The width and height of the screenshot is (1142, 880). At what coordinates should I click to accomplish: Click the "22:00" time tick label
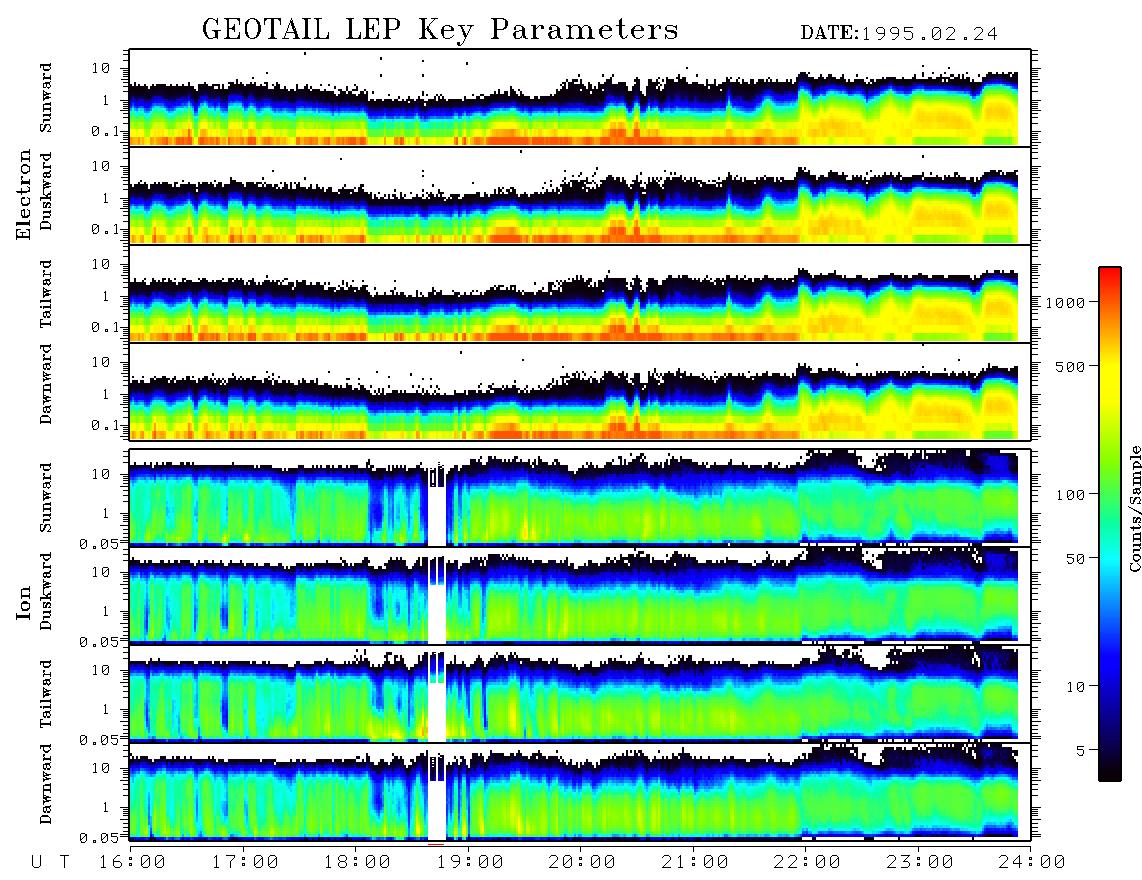[807, 862]
